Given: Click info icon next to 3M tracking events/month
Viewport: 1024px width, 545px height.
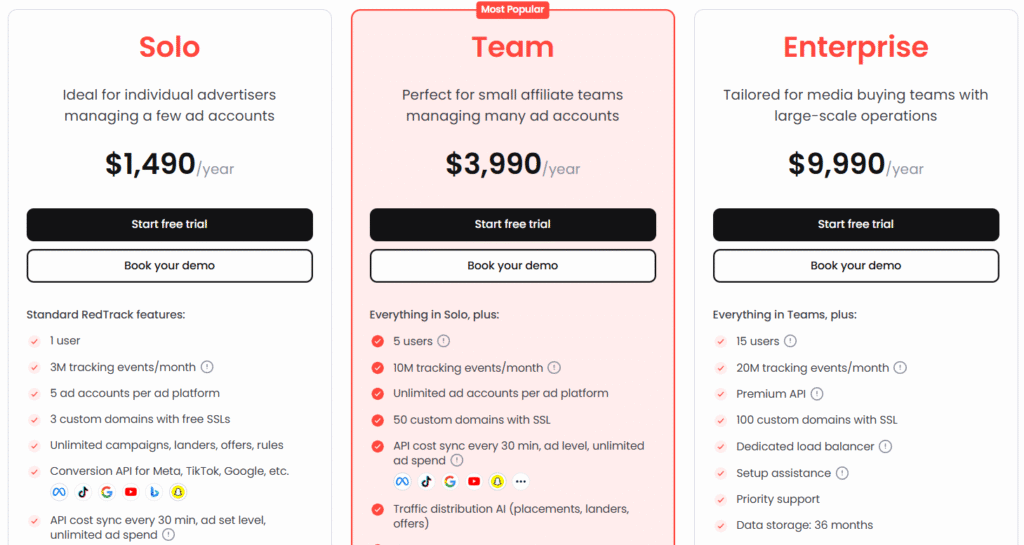Looking at the screenshot, I should 207,367.
